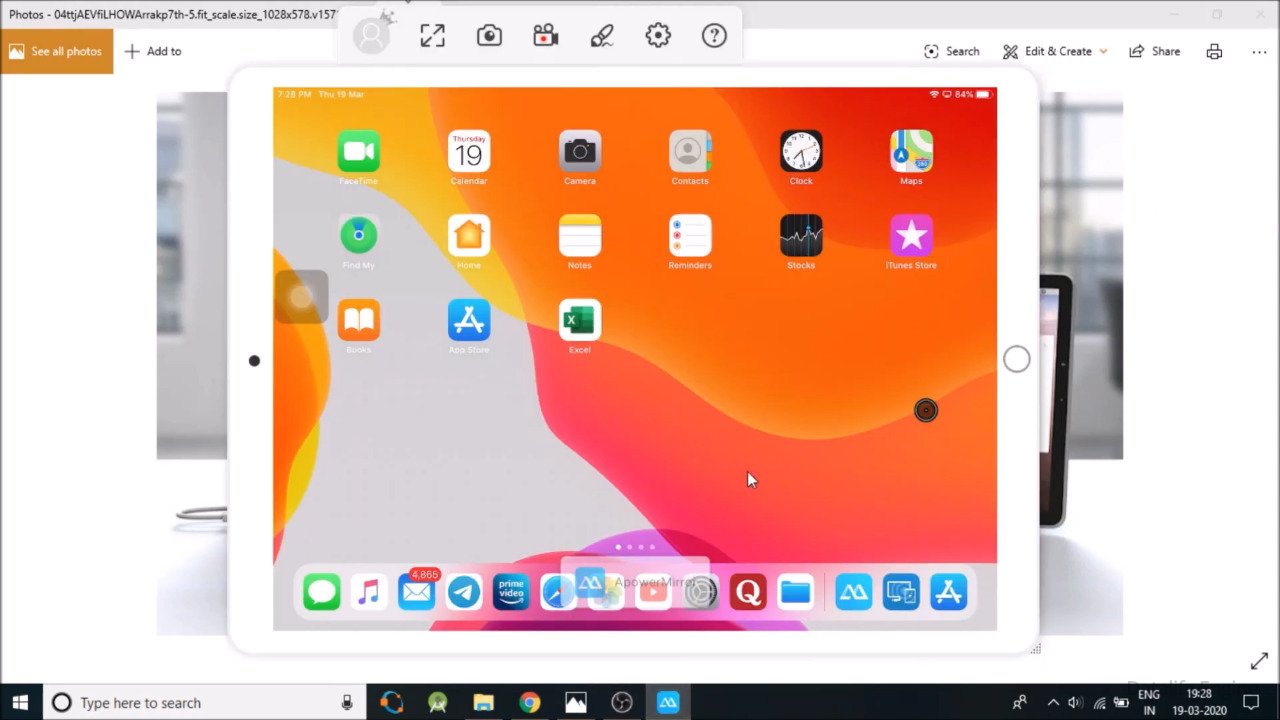Open the Reminders app
This screenshot has width=1280, height=720.
690,236
